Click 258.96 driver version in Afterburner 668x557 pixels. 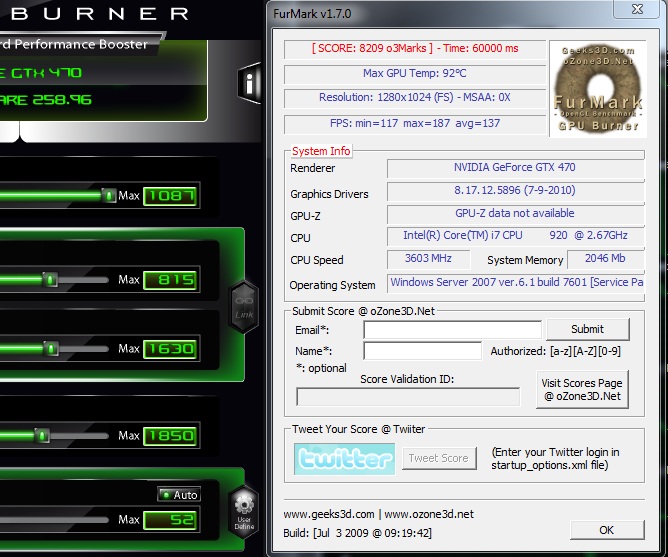[x=62, y=100]
